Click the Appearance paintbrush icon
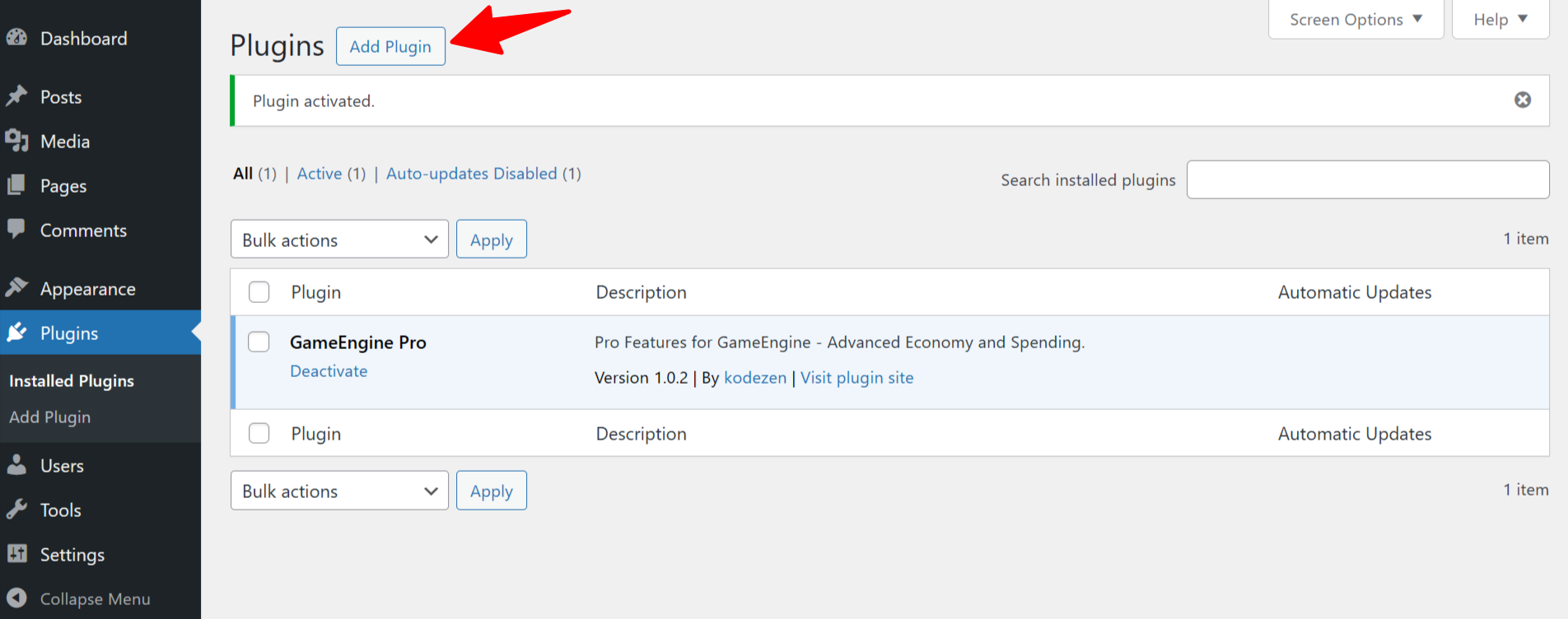This screenshot has width=1568, height=619. 16,288
